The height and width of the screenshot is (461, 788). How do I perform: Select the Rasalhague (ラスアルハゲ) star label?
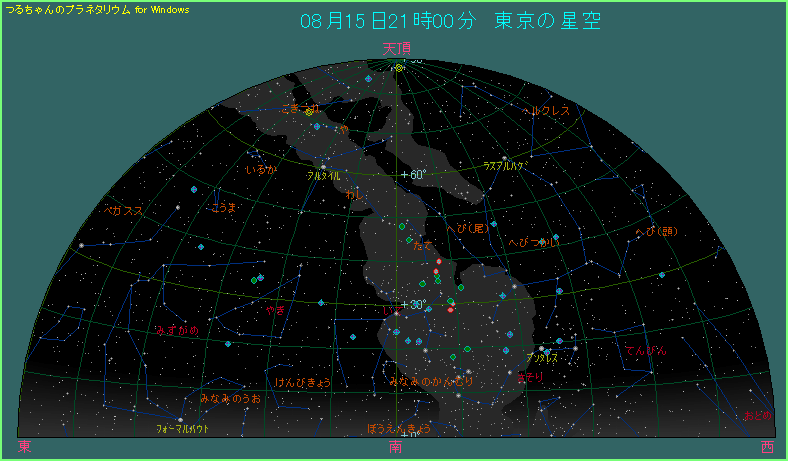503,166
